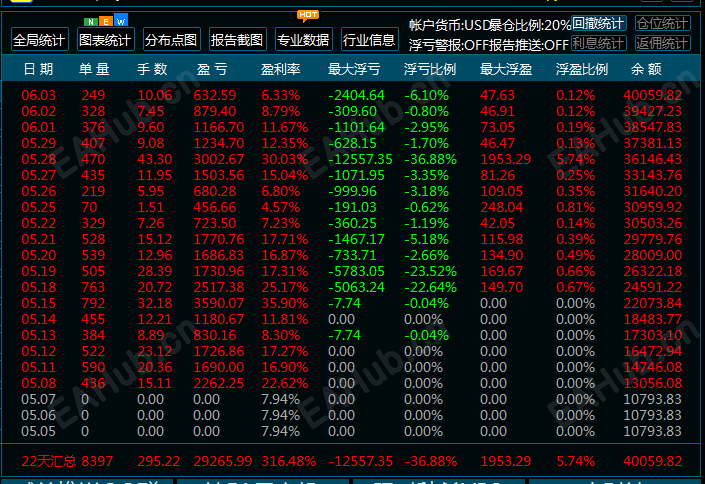Click the HOT badge above 专业数据
The height and width of the screenshot is (484, 705).
pos(308,15)
